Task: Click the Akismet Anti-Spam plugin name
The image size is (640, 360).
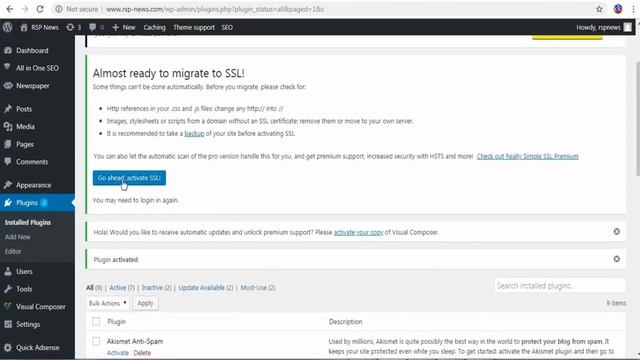Action: [x=135, y=341]
